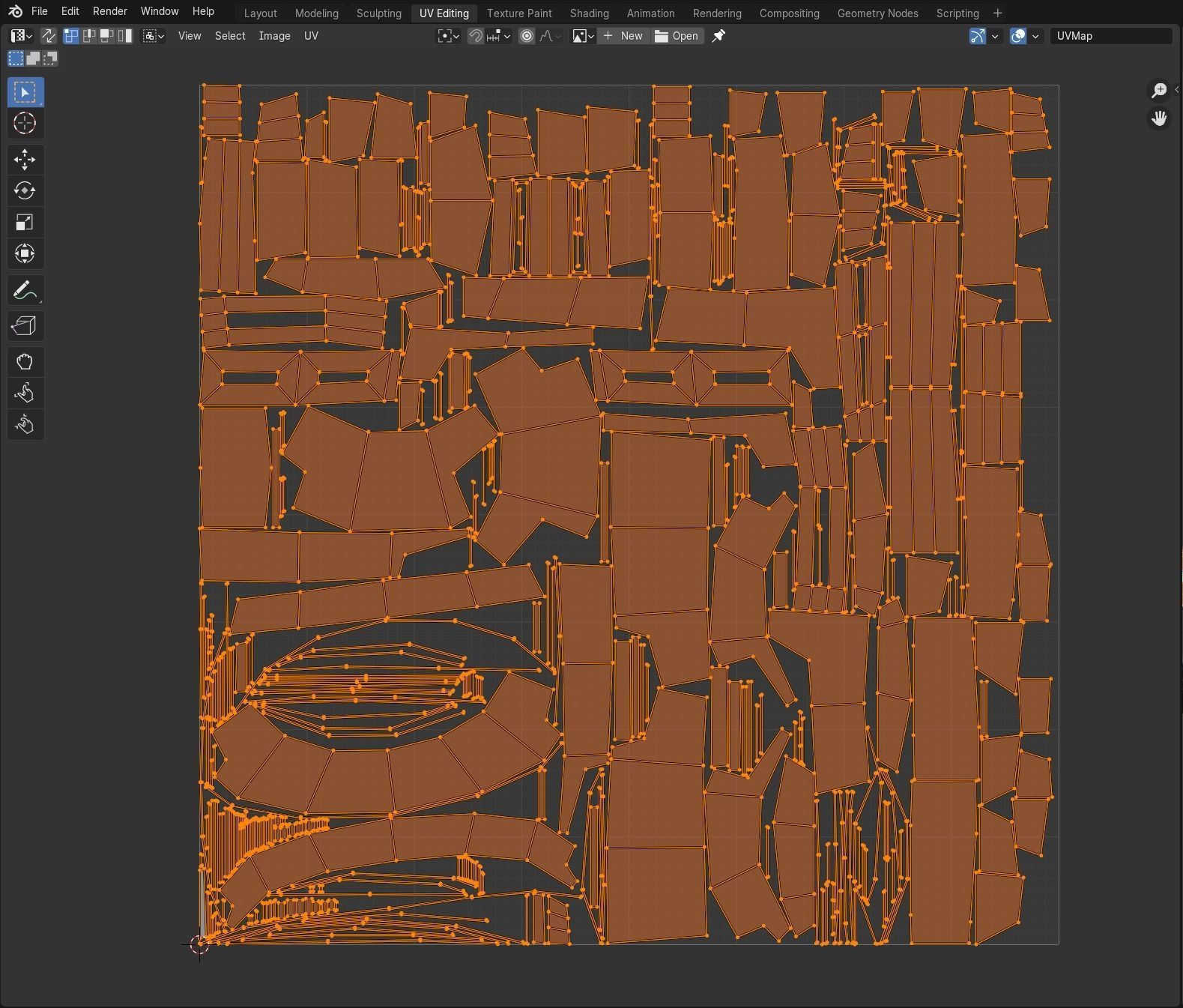Image resolution: width=1183 pixels, height=1008 pixels.
Task: Select the Scale tool
Action: [x=25, y=222]
